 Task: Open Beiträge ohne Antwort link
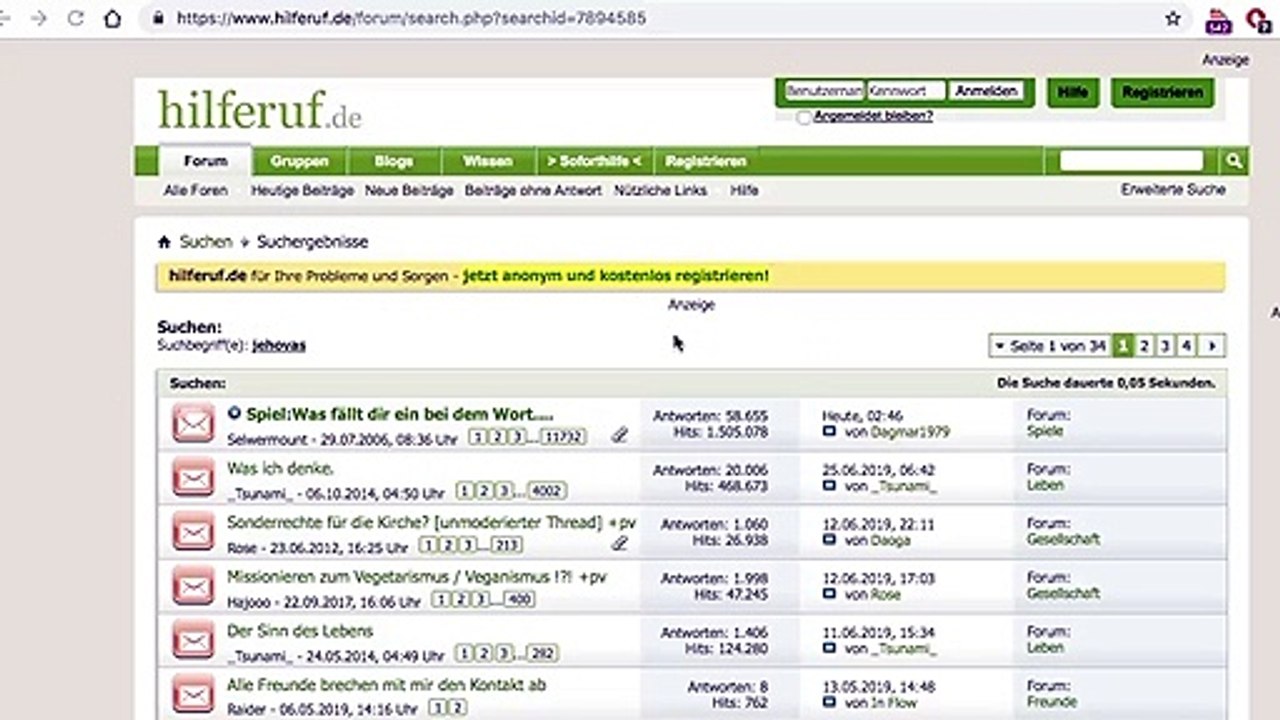(533, 190)
